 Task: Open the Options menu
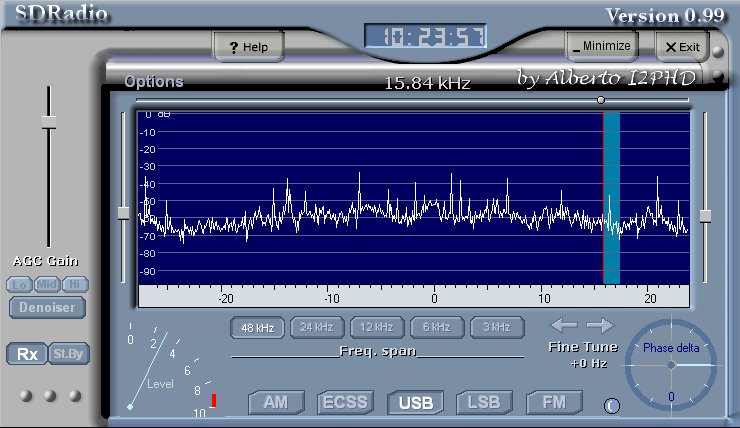click(153, 81)
